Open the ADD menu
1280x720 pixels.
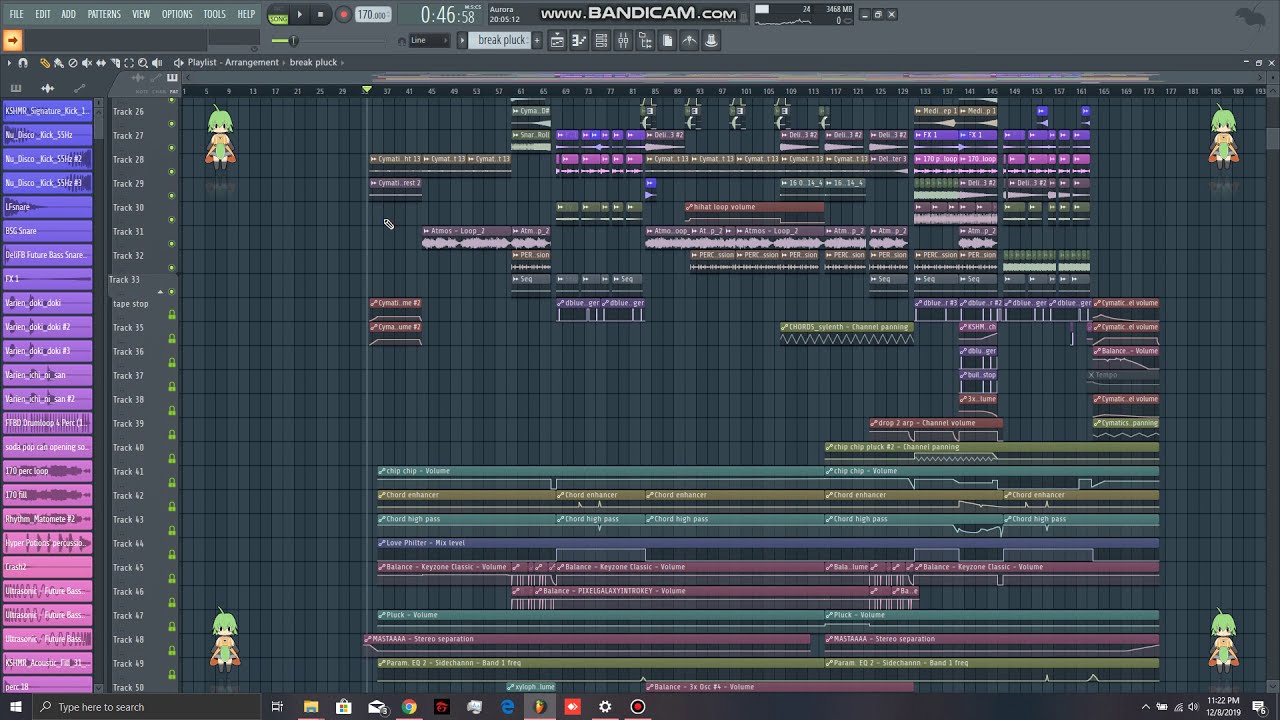[x=68, y=14]
